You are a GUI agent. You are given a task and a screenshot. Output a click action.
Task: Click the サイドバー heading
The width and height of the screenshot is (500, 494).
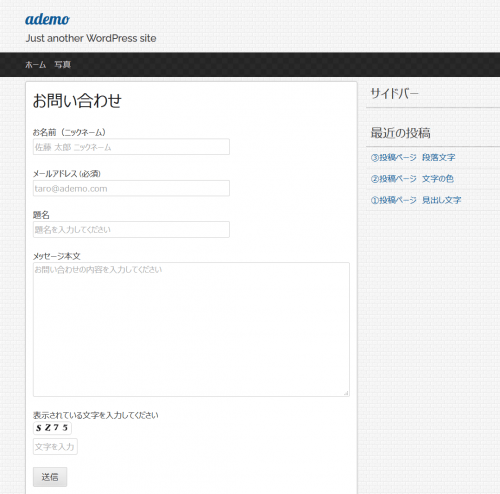click(x=395, y=93)
